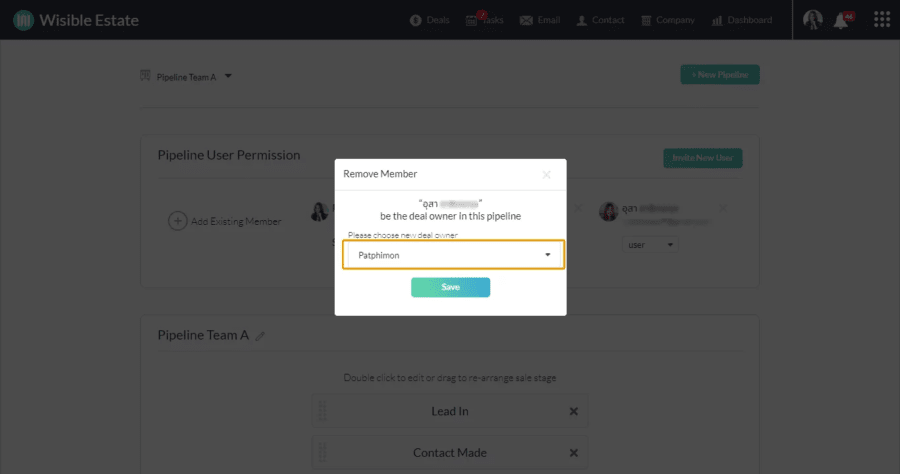The image size is (900, 474).
Task: Remove the Lead In stage with X
Action: (x=573, y=411)
